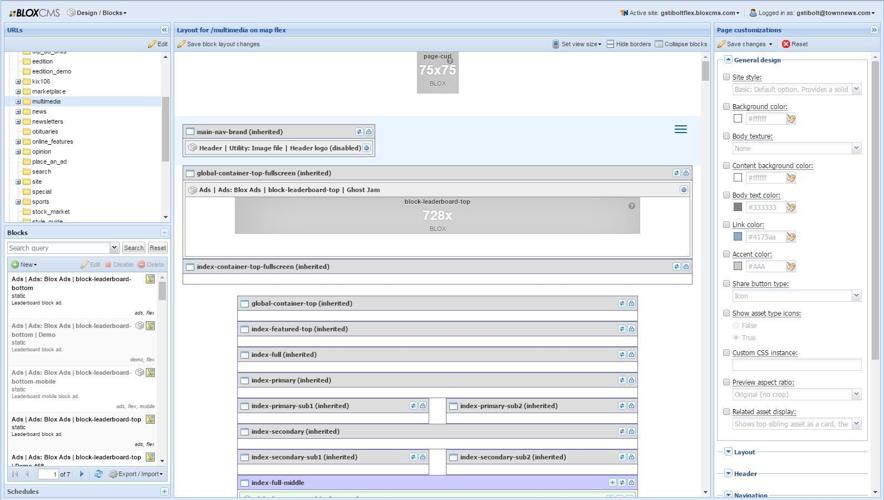Enable the Body texture checkbox
The image size is (884, 500).
pos(726,136)
